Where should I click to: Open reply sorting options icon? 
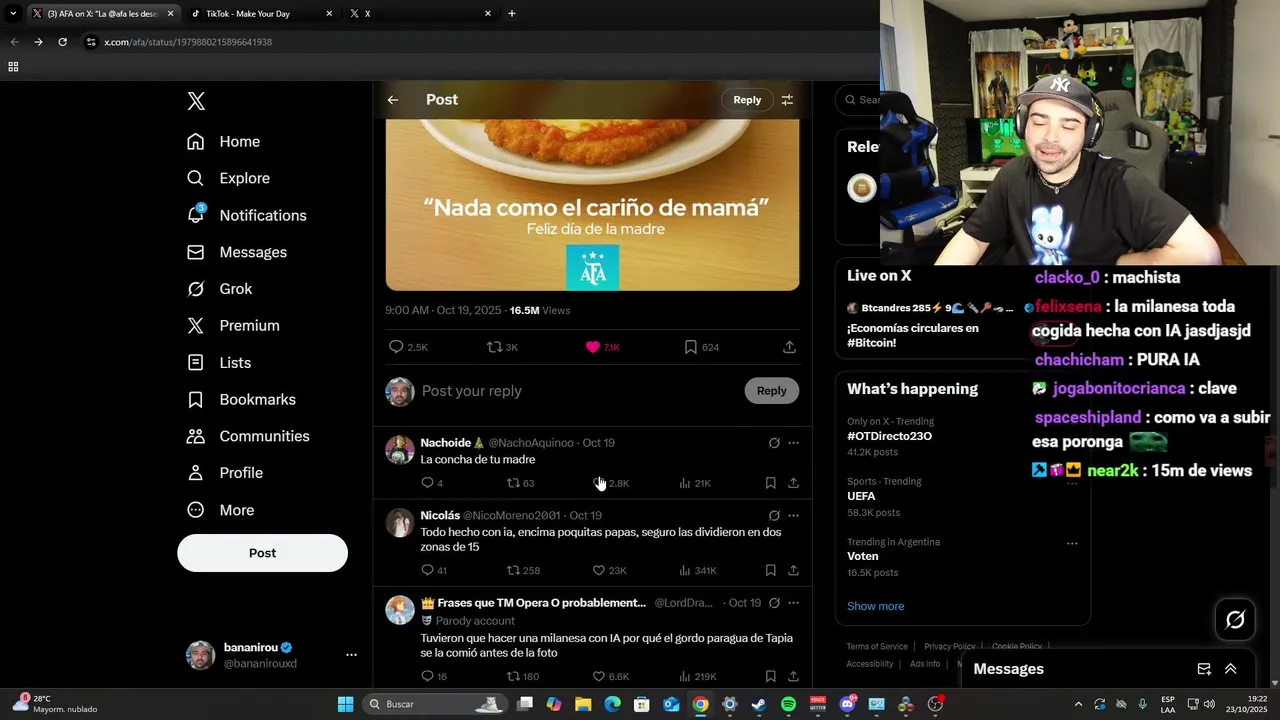[x=787, y=100]
